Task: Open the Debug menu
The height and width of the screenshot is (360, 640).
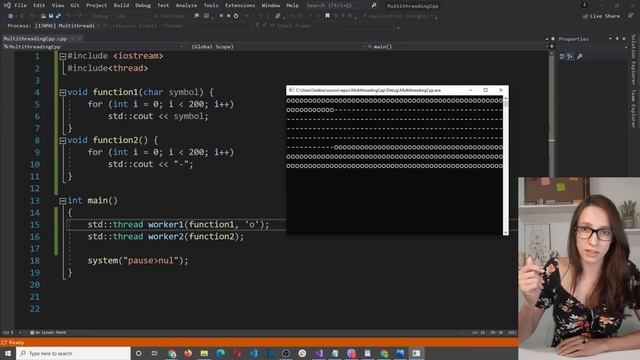Action: (x=143, y=5)
